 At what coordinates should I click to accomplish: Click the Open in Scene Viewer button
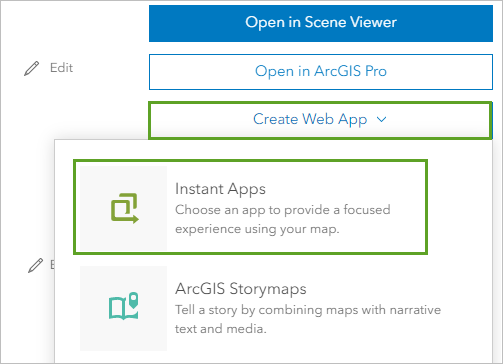(321, 23)
